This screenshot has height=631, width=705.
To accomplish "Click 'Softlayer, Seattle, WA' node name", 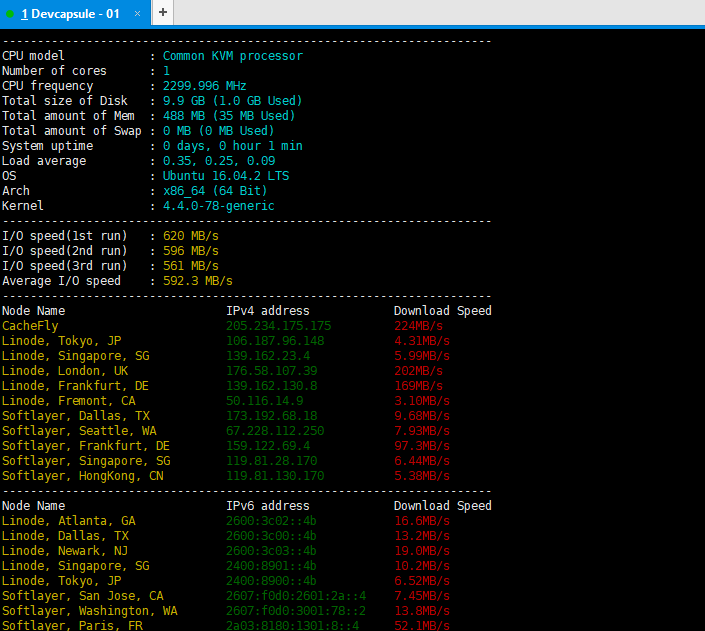I will click(79, 431).
